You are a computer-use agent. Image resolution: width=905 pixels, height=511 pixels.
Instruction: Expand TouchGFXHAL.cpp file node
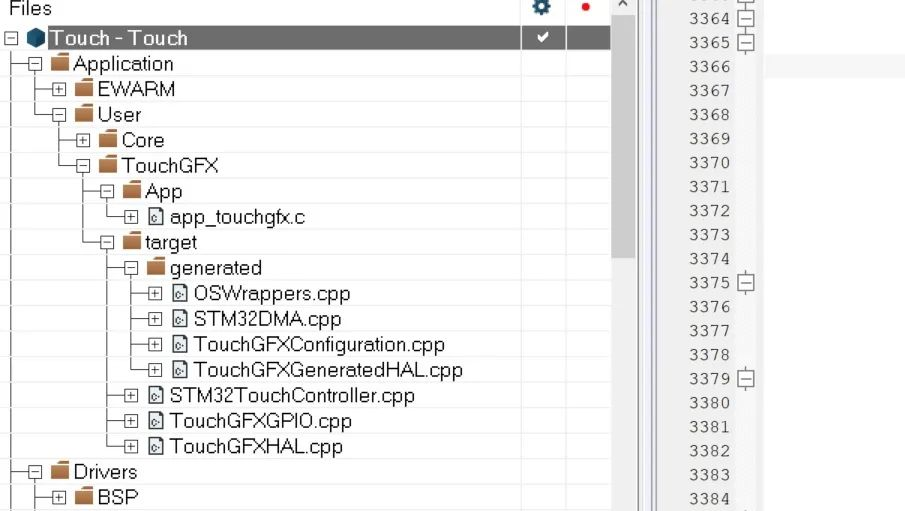(x=131, y=446)
